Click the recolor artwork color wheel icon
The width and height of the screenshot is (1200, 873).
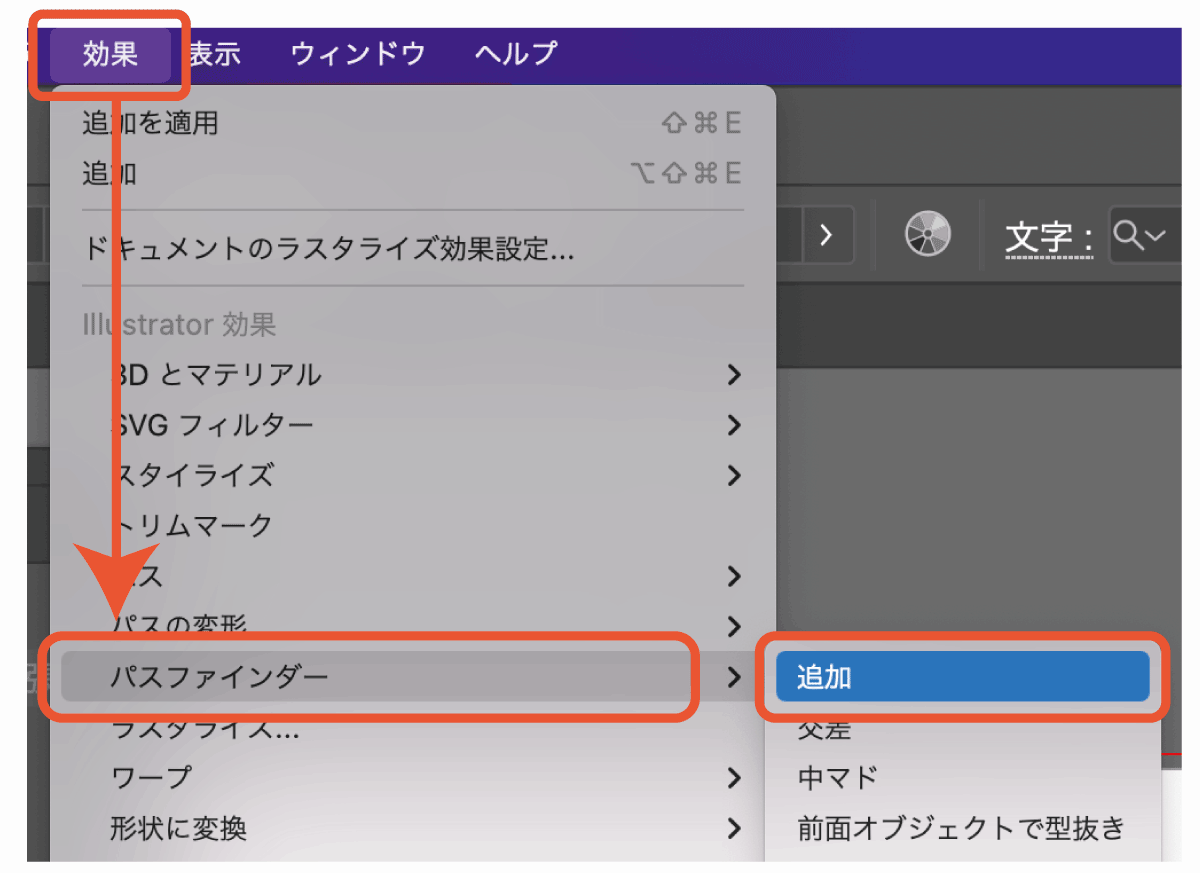(x=927, y=236)
